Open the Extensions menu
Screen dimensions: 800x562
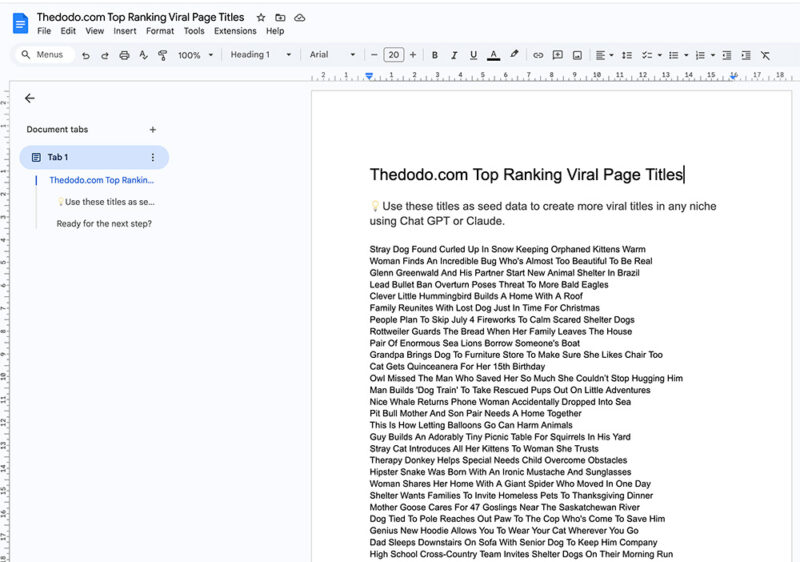click(235, 31)
